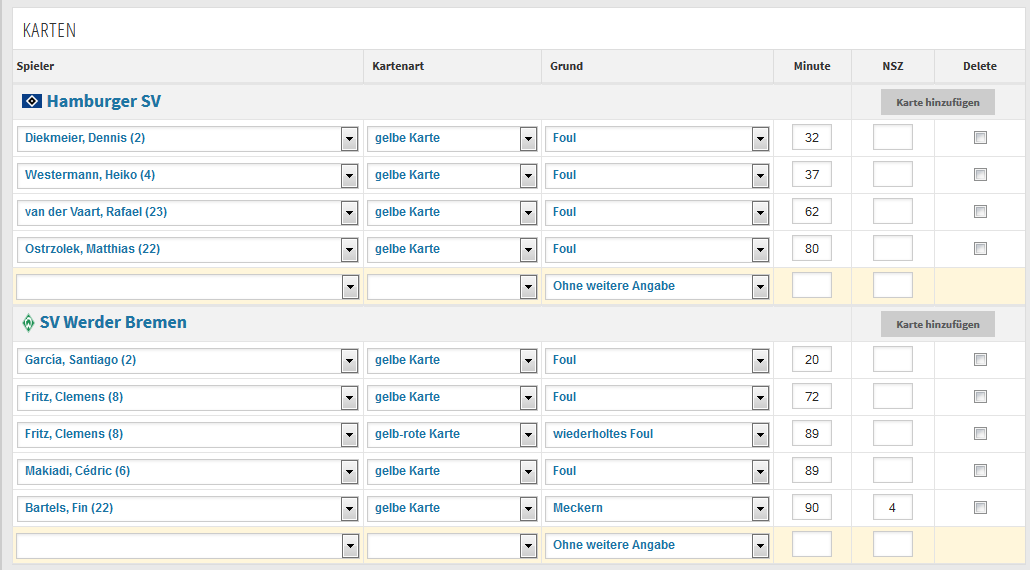
Task: Click the Hamburger SV club crest icon
Action: pos(32,101)
